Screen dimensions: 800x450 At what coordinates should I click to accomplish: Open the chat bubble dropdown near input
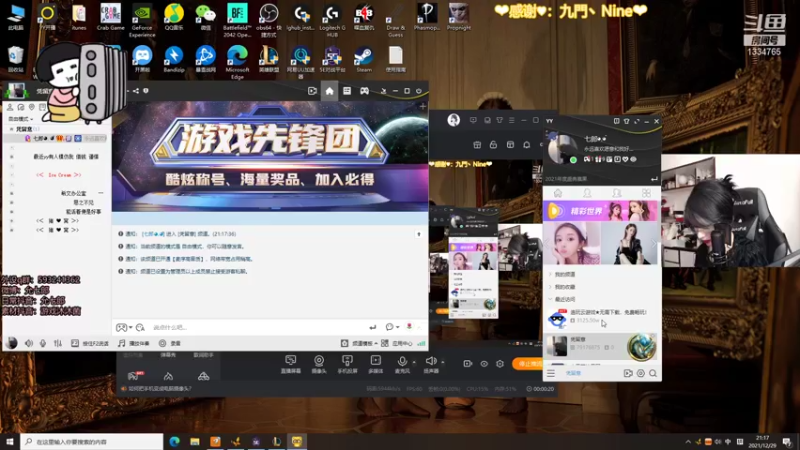point(392,327)
